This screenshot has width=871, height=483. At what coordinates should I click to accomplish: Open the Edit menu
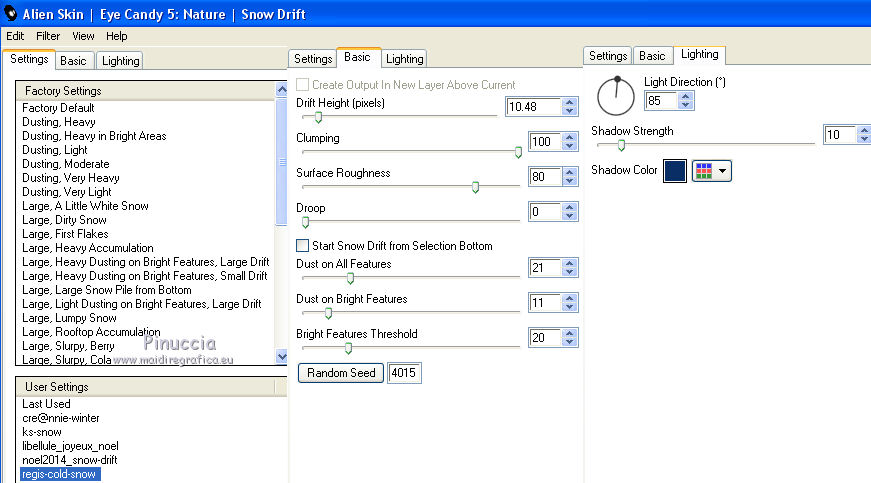(15, 36)
